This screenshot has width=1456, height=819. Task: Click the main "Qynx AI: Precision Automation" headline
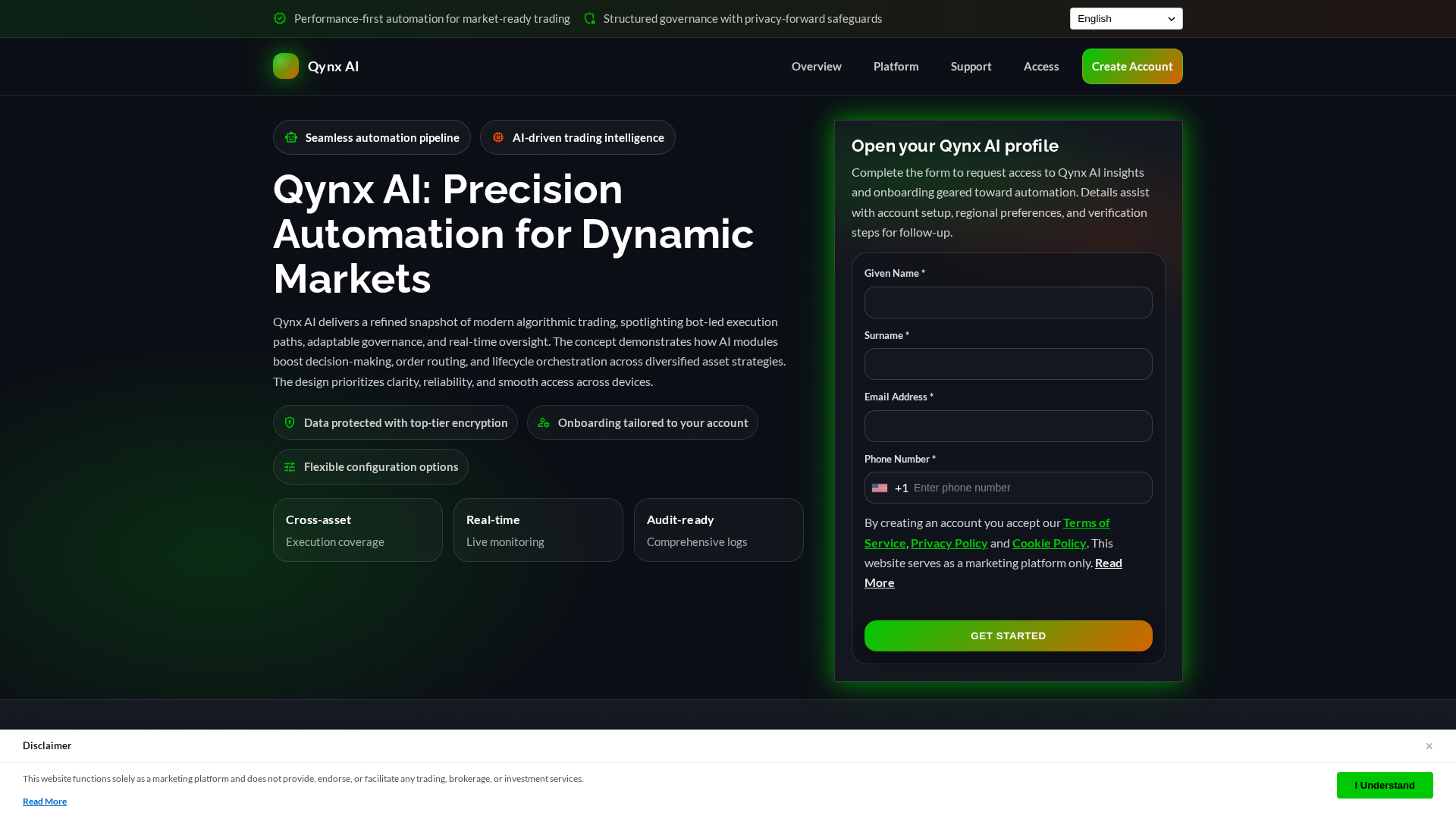[513, 234]
